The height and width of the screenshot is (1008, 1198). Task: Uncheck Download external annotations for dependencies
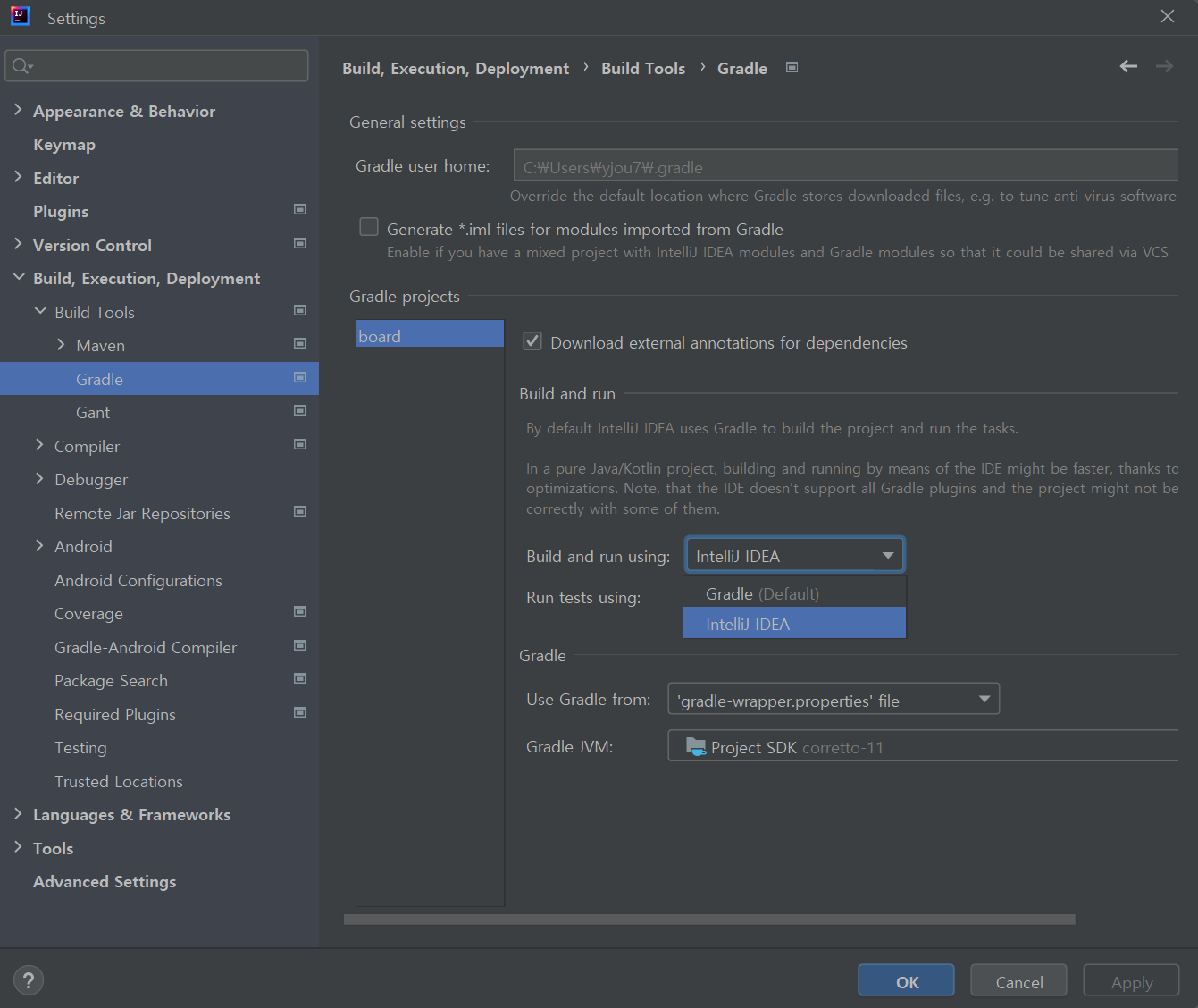tap(532, 340)
